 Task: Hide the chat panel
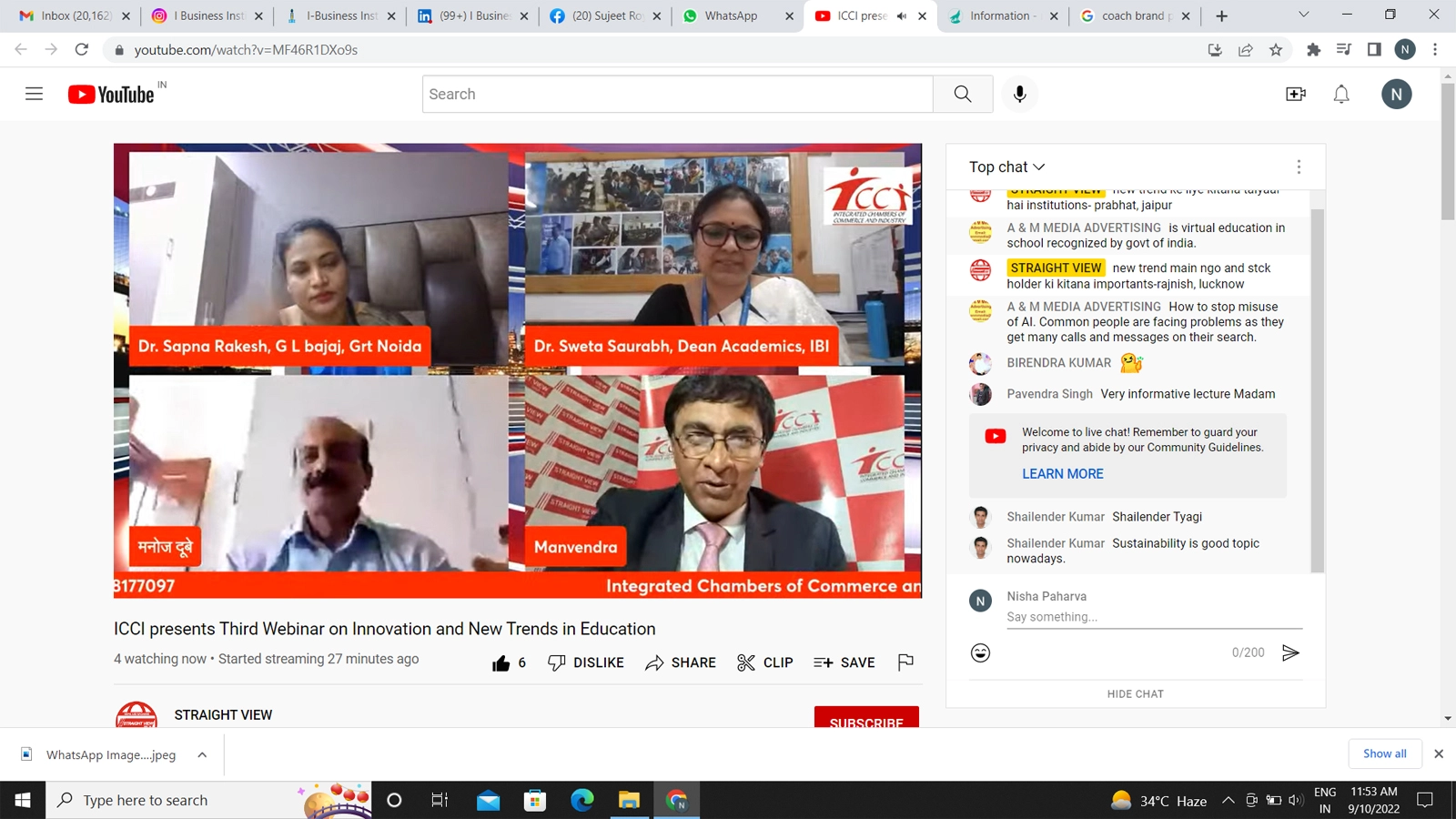coord(1135,693)
